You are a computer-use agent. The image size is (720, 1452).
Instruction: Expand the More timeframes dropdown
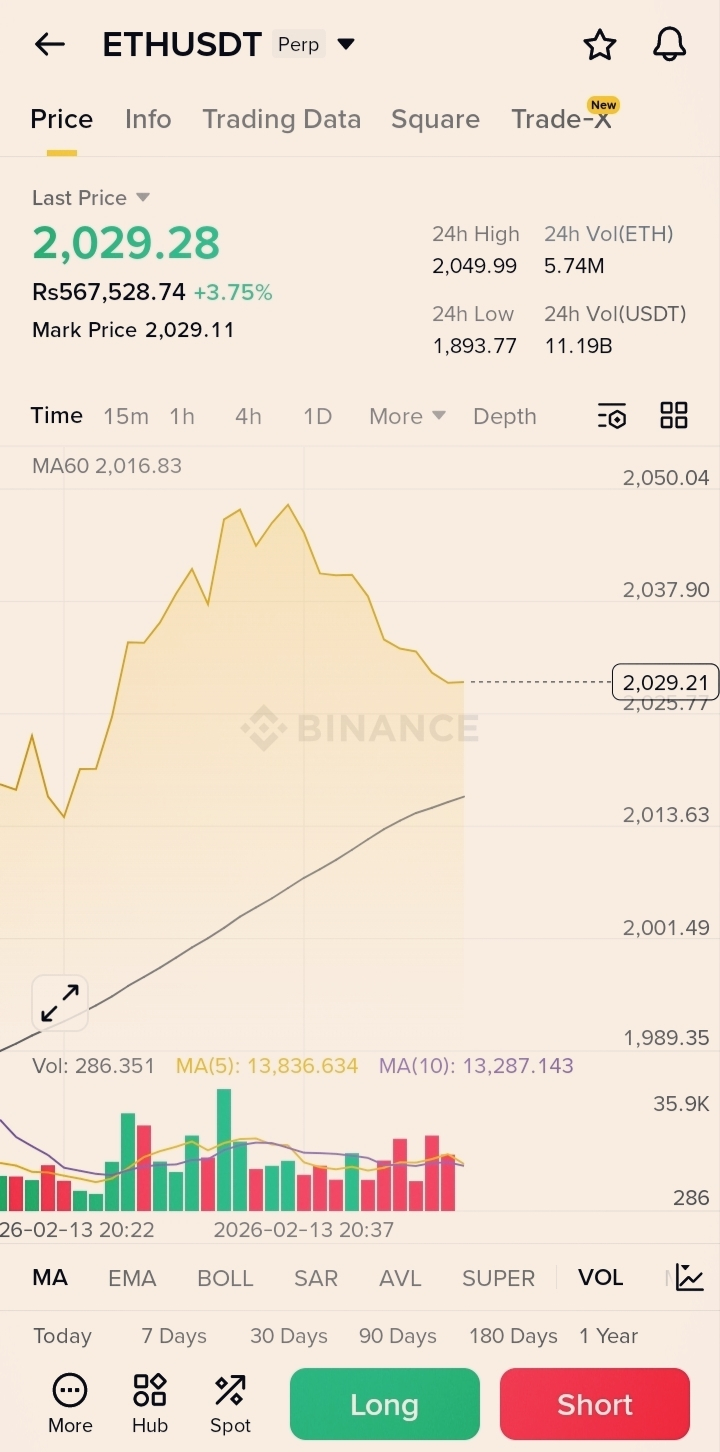tap(407, 416)
